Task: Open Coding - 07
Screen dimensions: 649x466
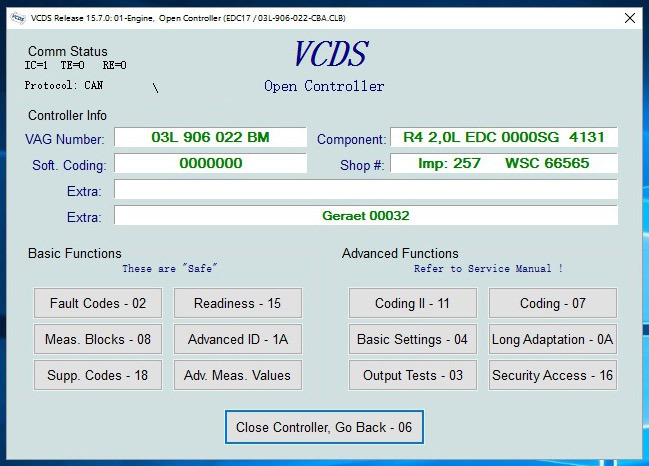Action: pyautogui.click(x=553, y=303)
